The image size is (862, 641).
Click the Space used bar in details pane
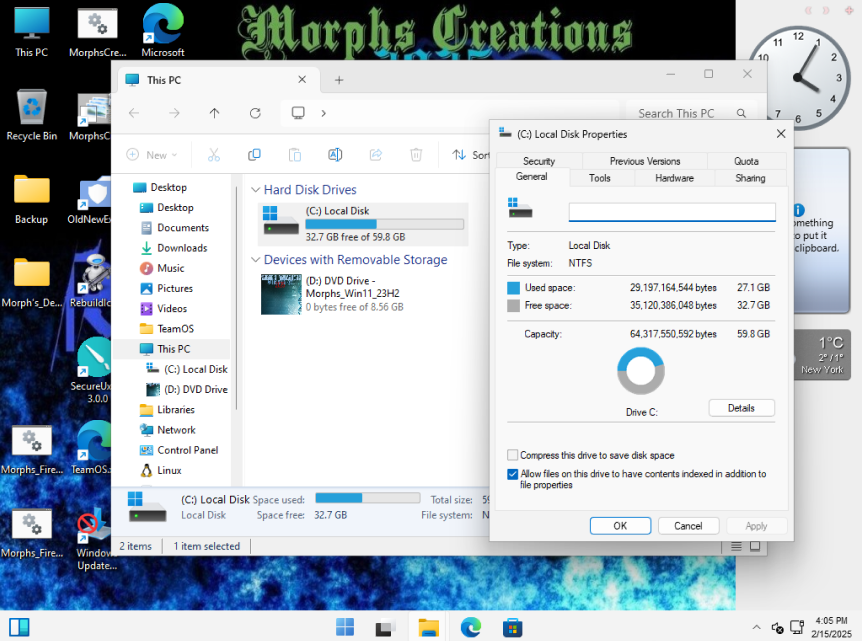click(x=368, y=498)
